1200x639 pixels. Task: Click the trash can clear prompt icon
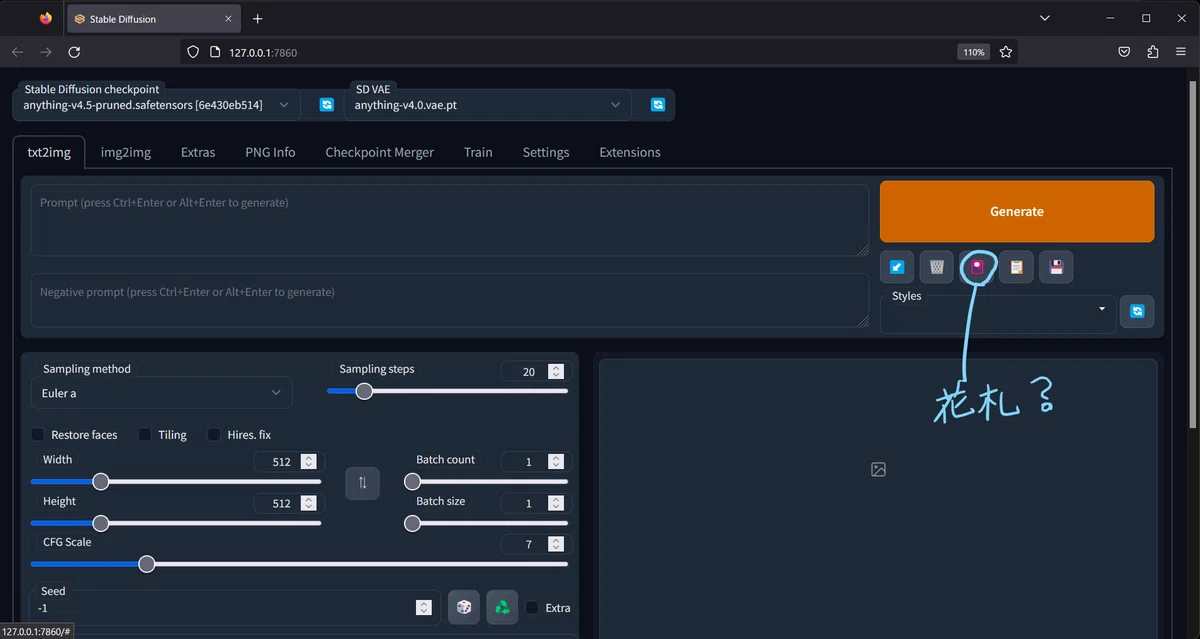(x=937, y=267)
